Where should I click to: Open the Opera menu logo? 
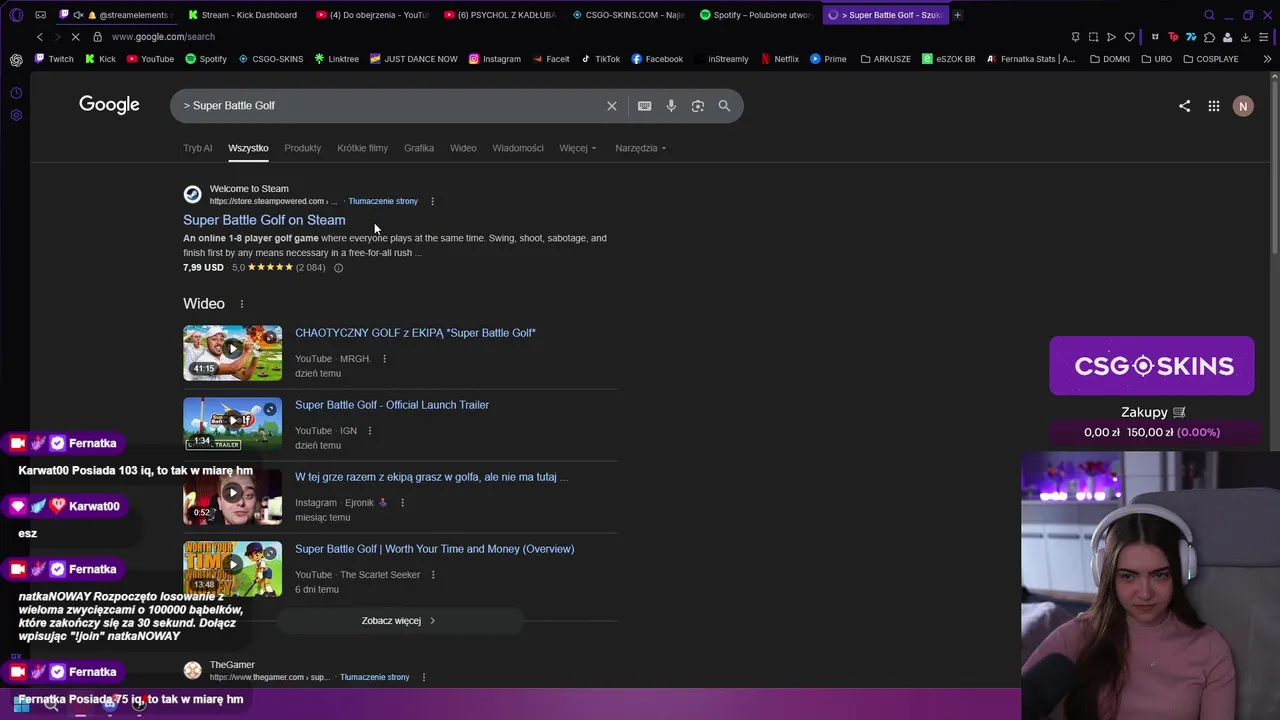tap(16, 15)
